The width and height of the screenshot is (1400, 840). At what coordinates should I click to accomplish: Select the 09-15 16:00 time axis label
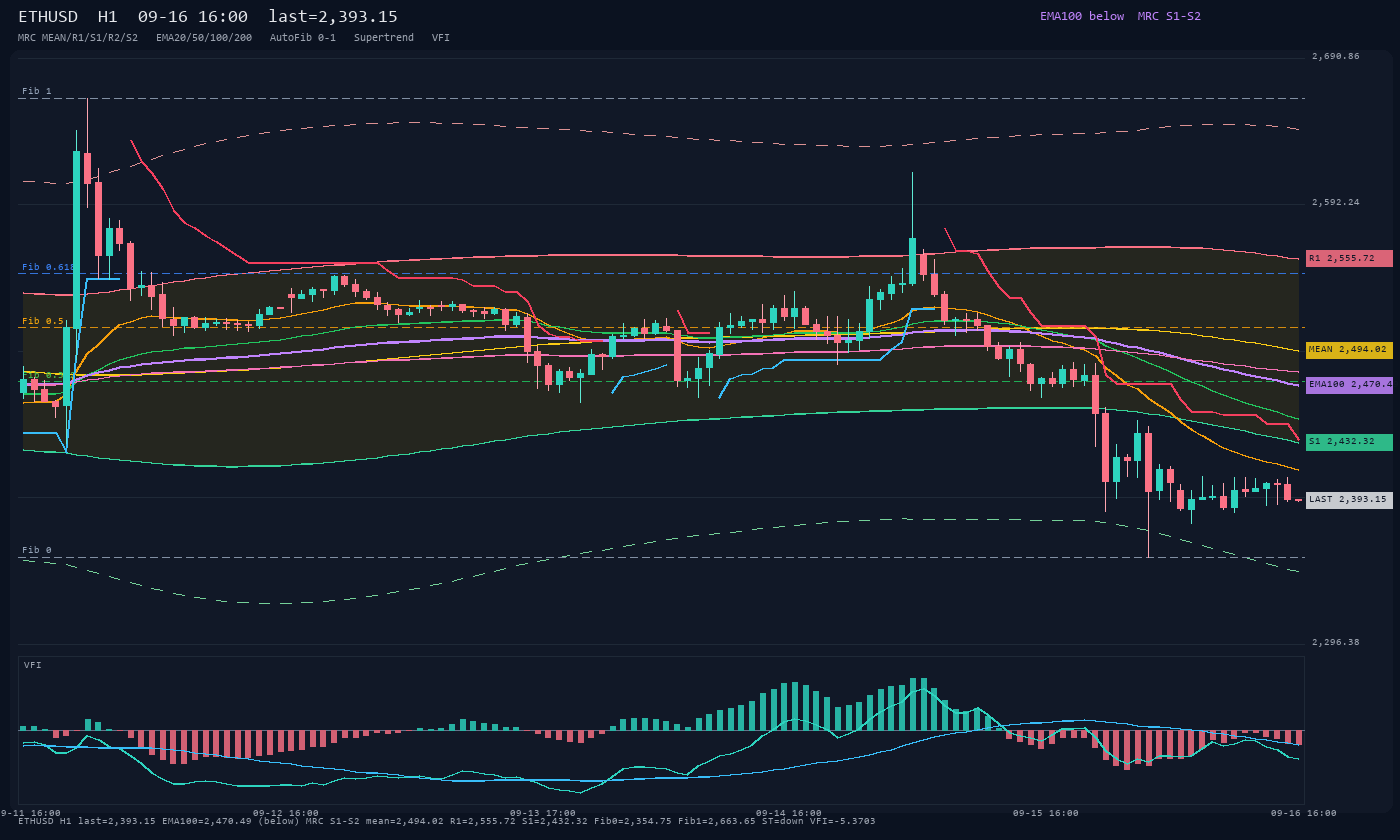(x=1045, y=813)
